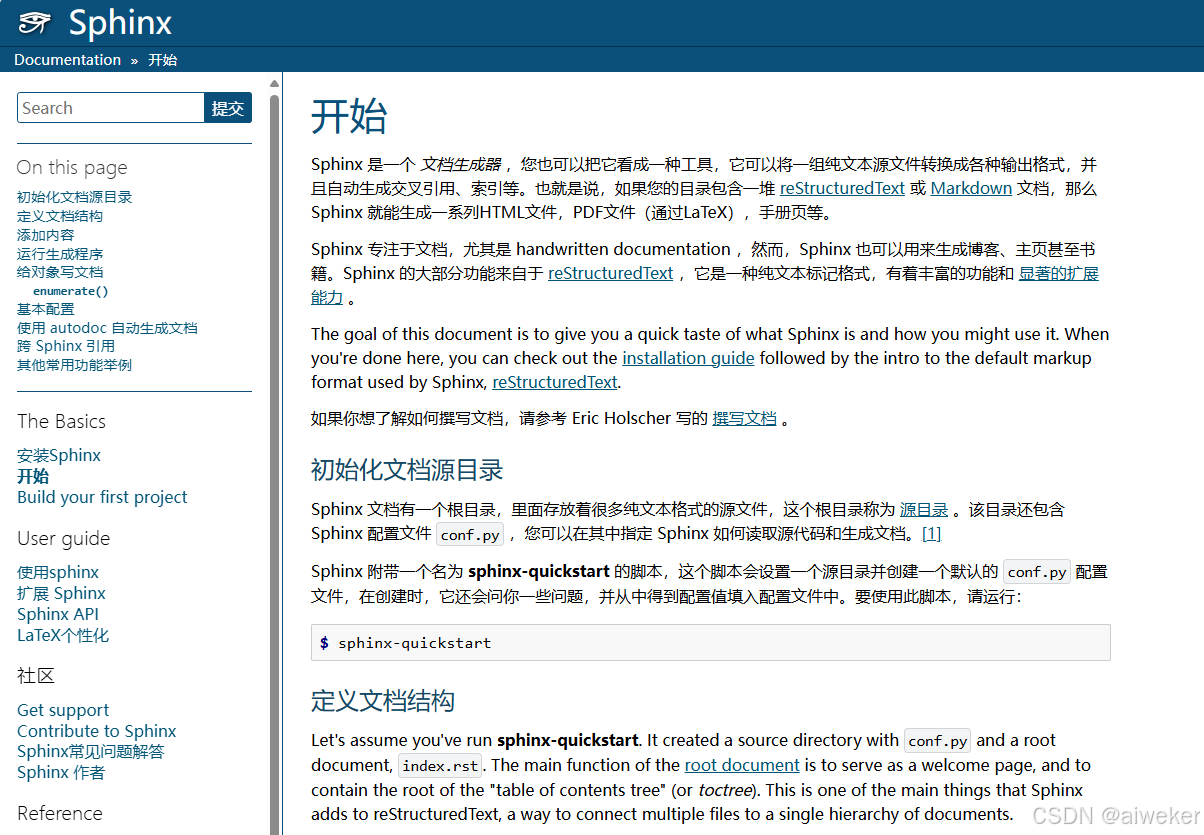Open the 源目录 link

(x=923, y=510)
